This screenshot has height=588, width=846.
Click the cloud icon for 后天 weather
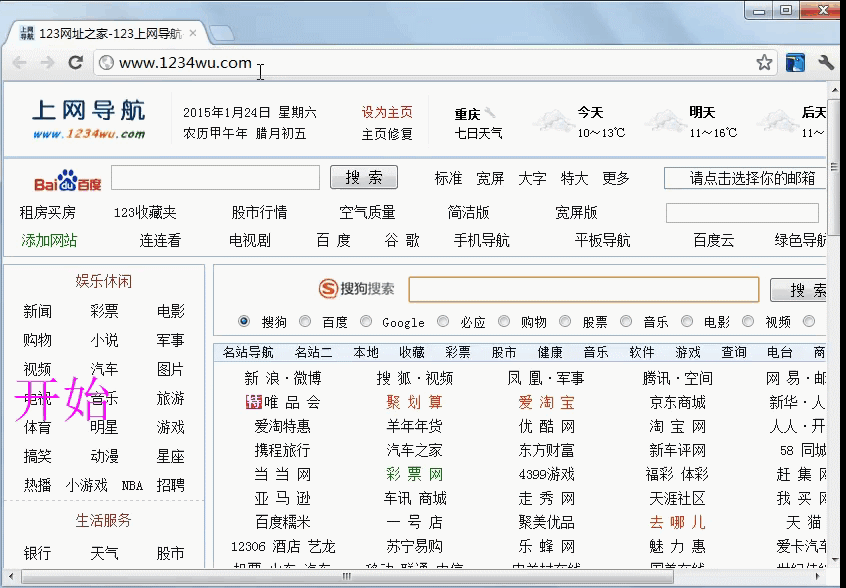pos(777,121)
